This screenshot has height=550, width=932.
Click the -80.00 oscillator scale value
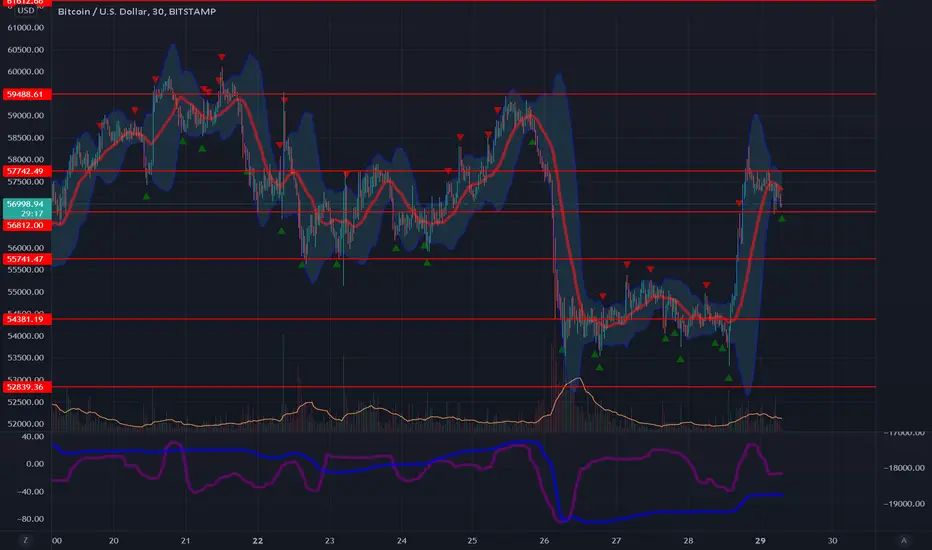point(32,519)
